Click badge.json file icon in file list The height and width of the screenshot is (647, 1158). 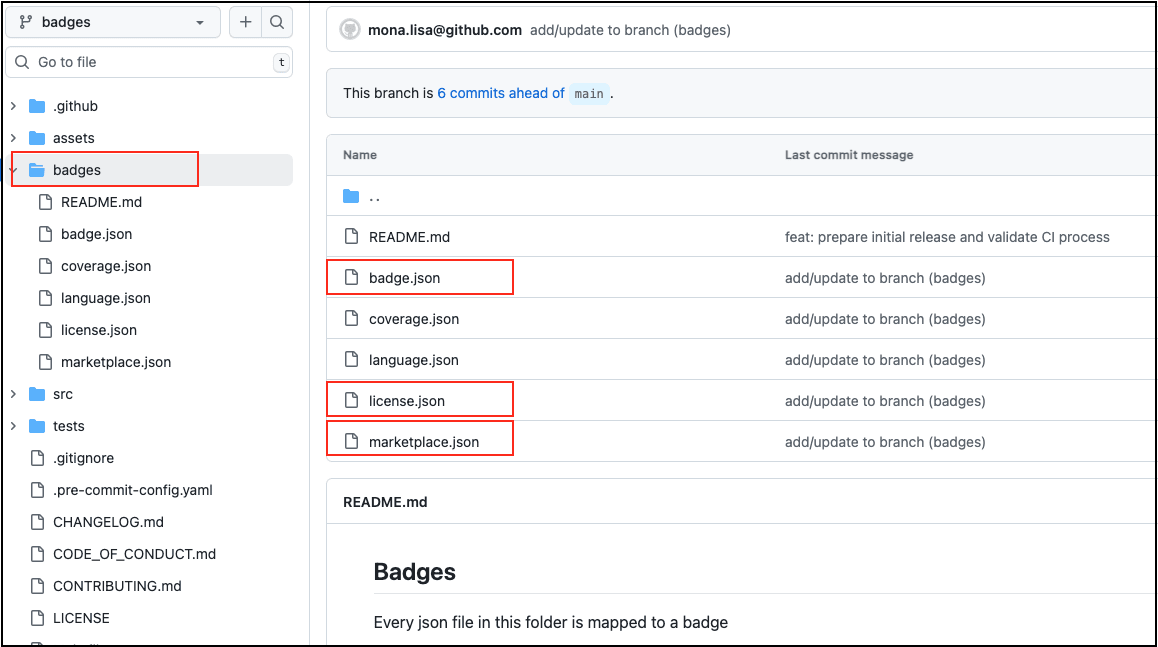(351, 278)
